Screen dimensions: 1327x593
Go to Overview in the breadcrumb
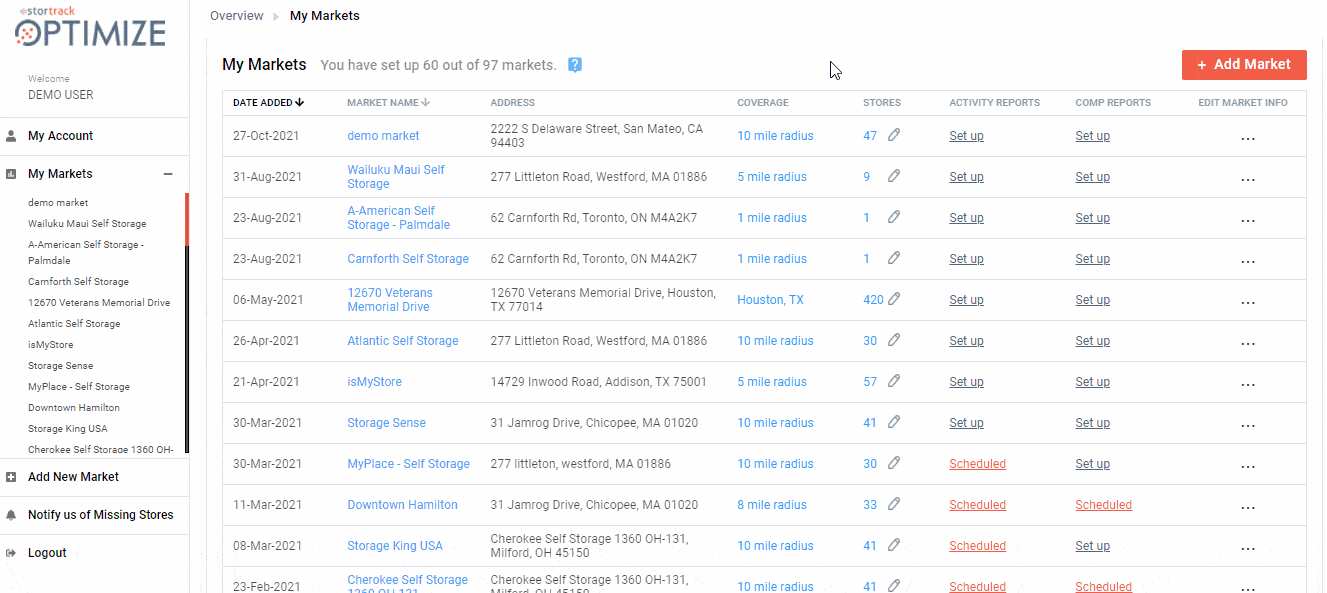click(x=237, y=16)
